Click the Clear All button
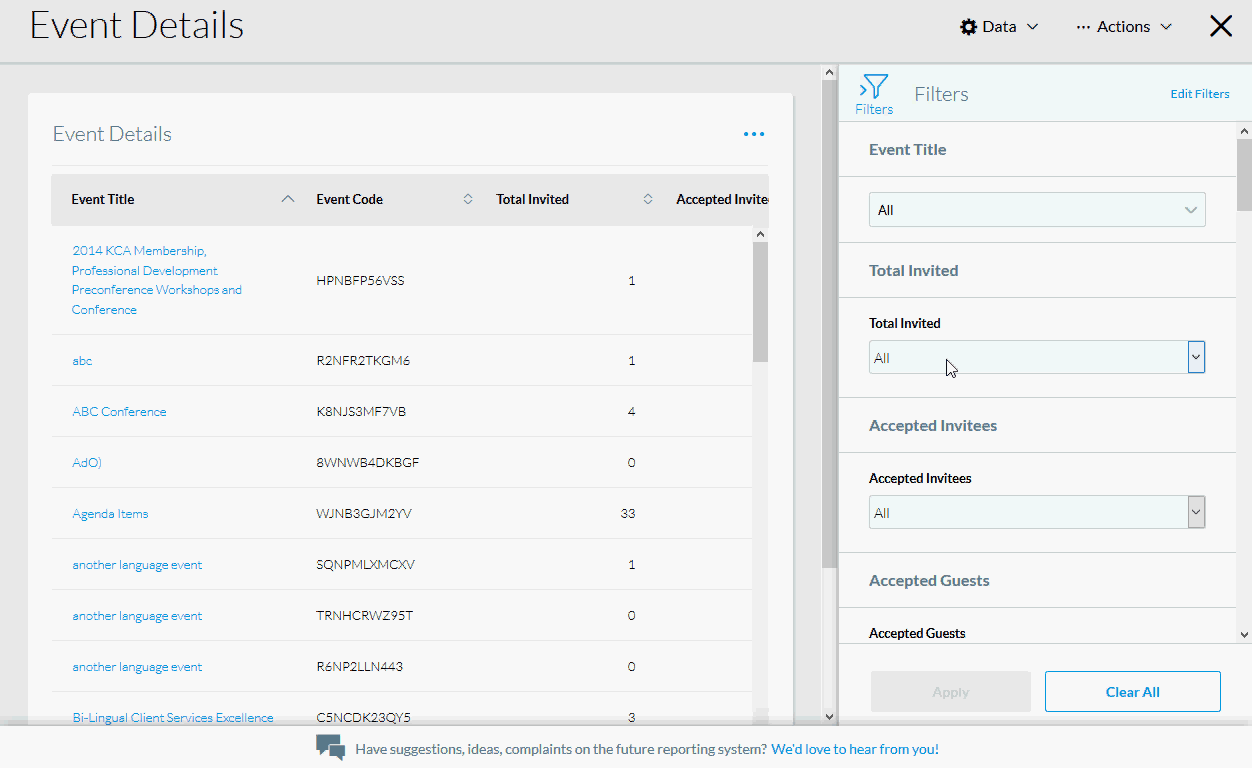The width and height of the screenshot is (1252, 768). click(x=1132, y=691)
